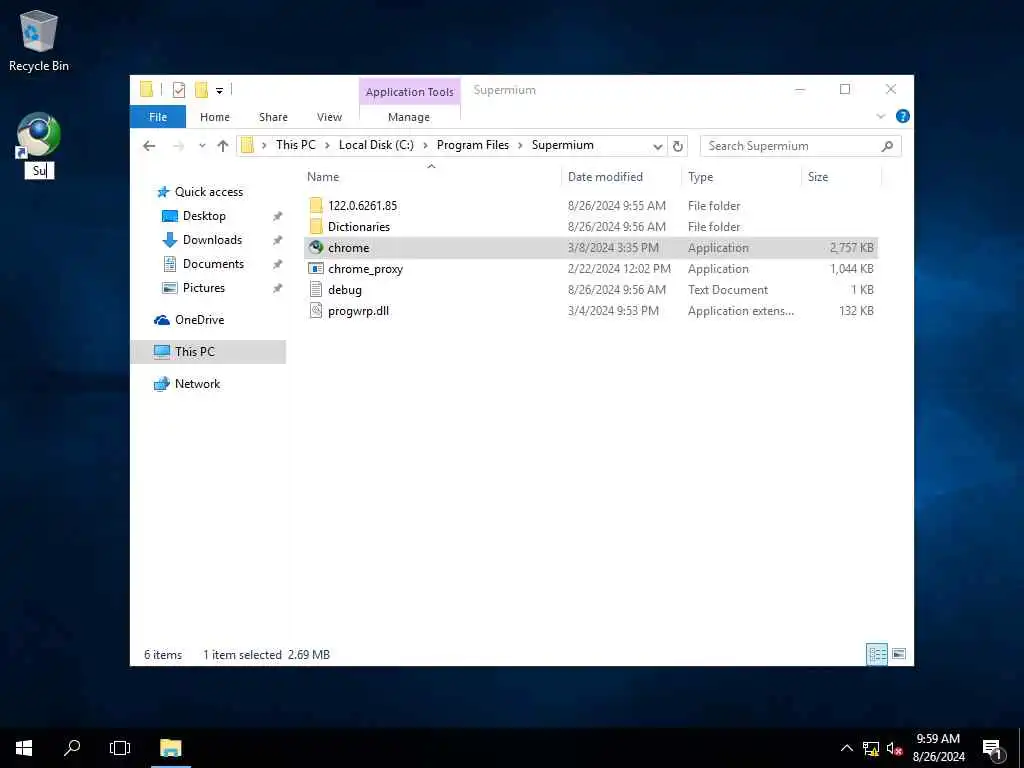Screen dimensions: 1024x768
Task: Open the muted volume tray icon
Action: tap(895, 748)
